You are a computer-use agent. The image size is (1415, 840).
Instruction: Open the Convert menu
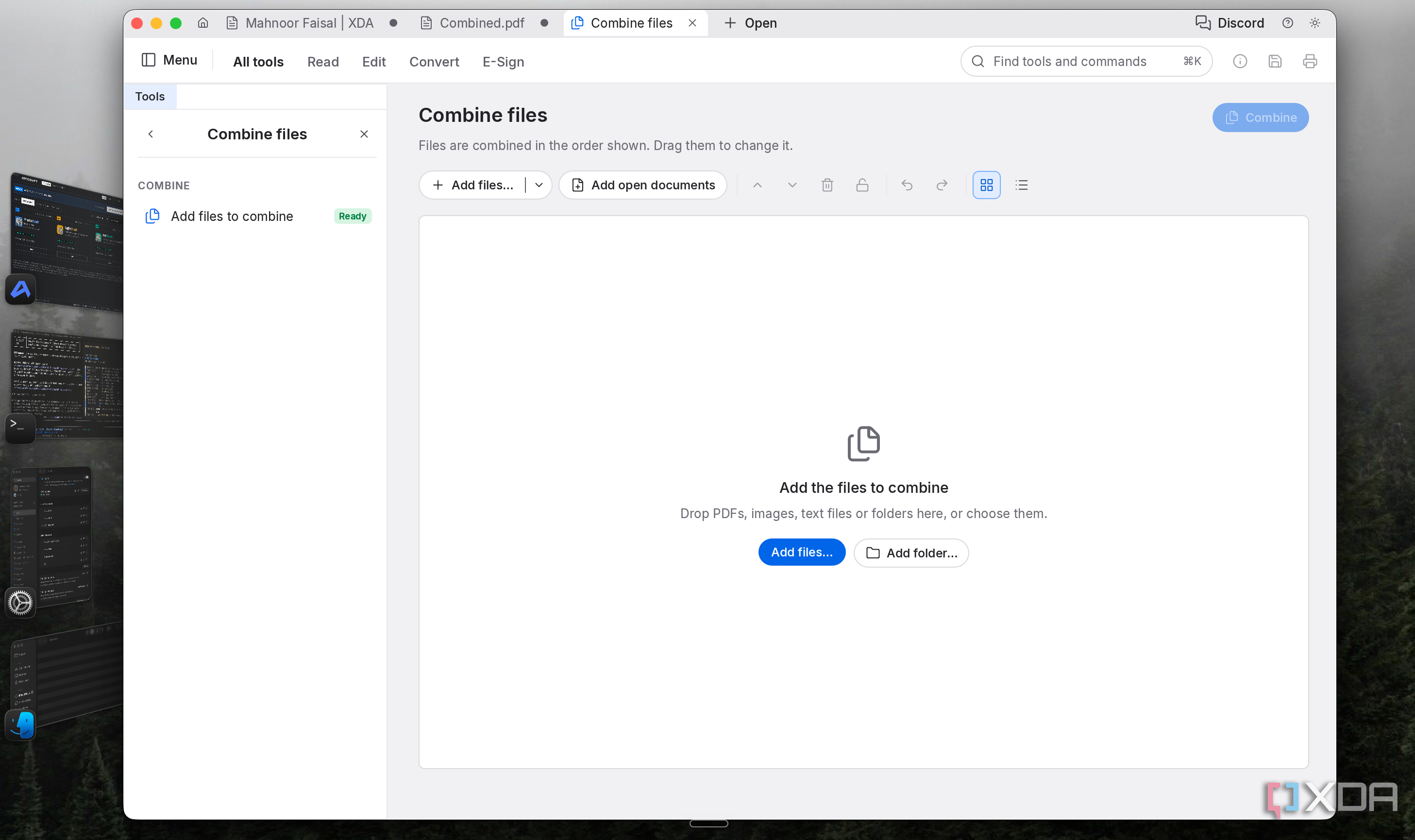[x=434, y=62]
